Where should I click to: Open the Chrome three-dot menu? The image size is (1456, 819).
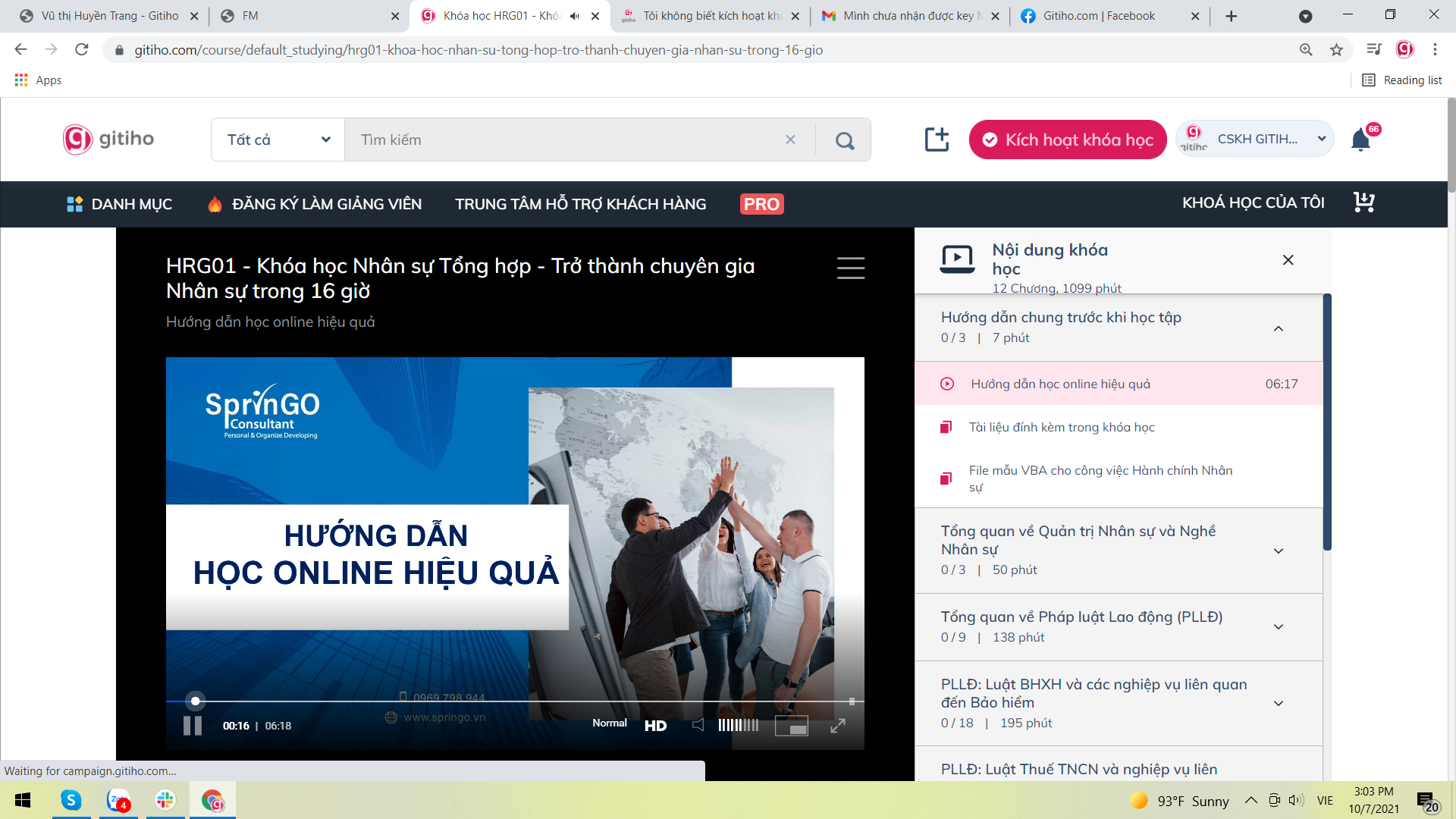click(1435, 49)
